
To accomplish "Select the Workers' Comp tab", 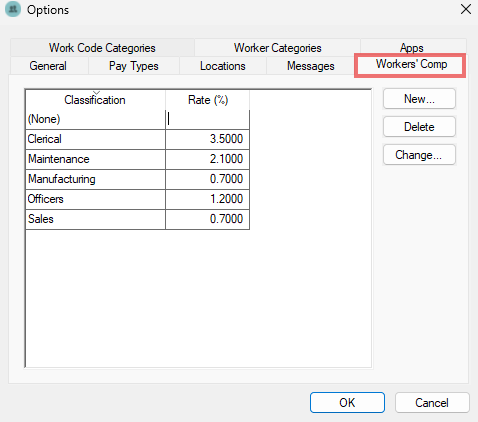I will [411, 64].
